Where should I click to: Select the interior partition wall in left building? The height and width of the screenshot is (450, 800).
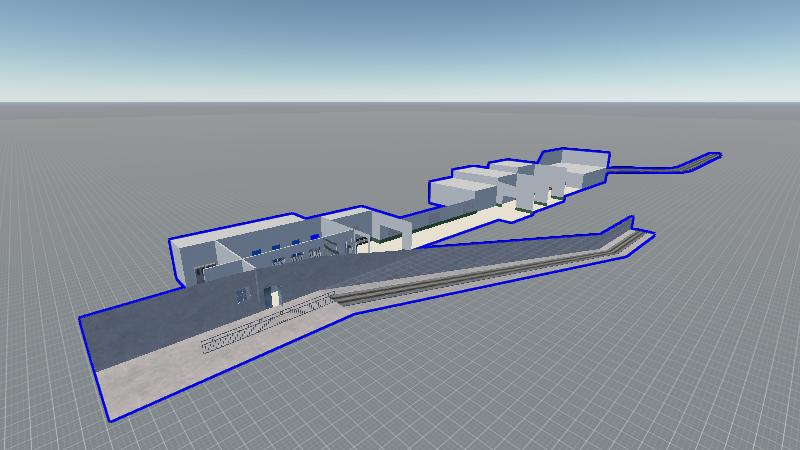click(231, 262)
